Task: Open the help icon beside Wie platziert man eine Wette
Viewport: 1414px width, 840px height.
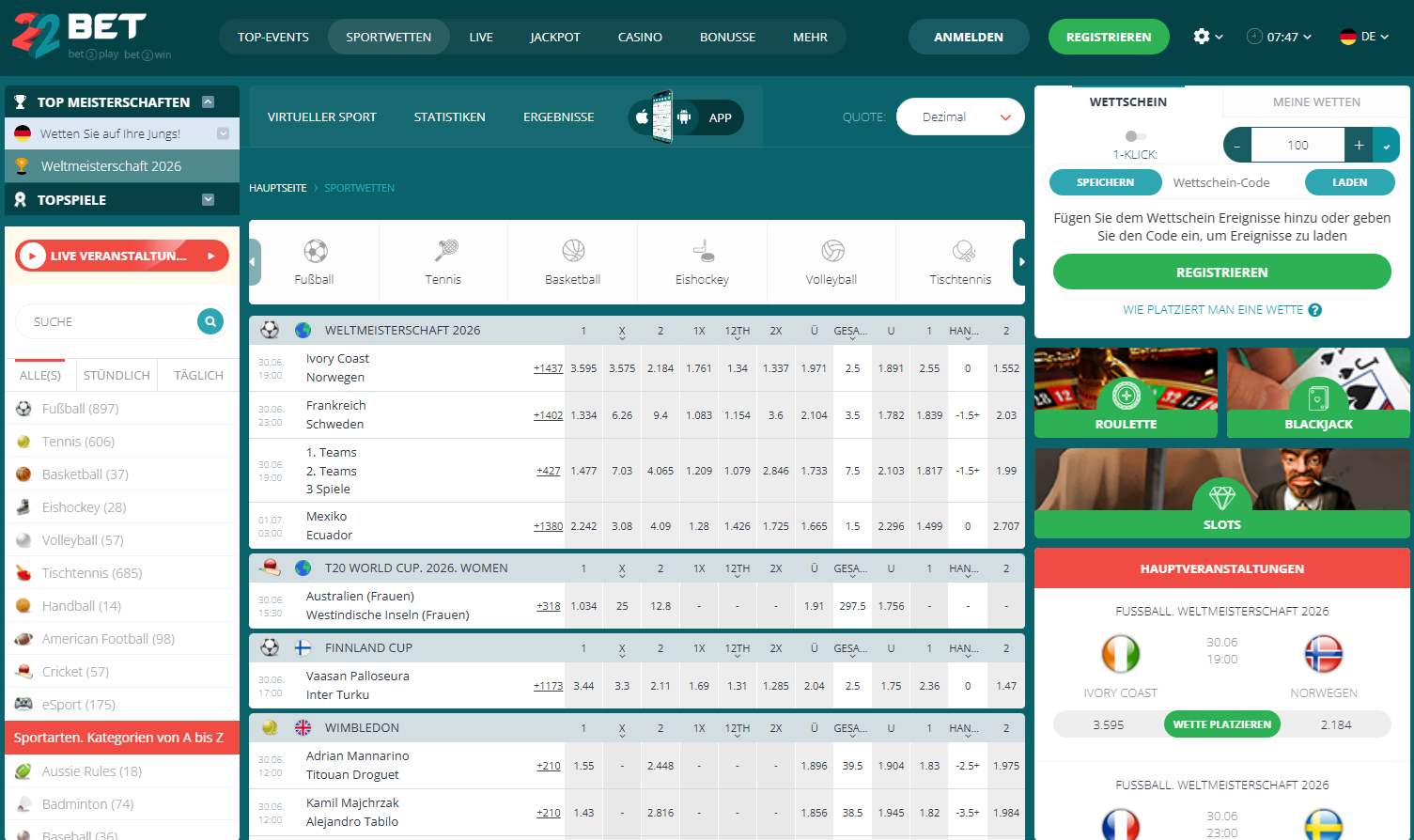Action: (1315, 310)
